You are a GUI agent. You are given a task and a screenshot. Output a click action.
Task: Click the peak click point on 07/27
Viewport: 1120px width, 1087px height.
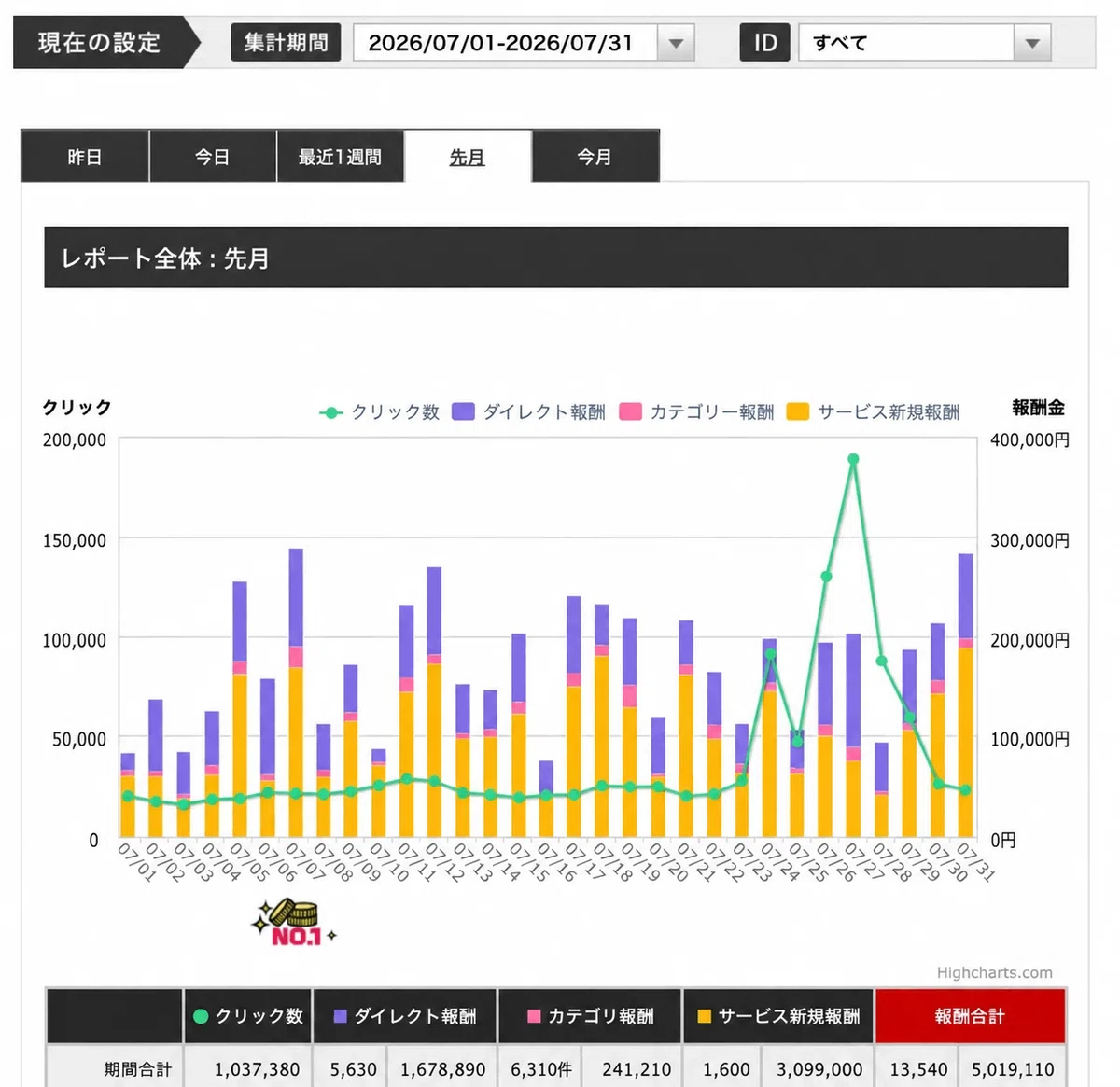point(853,459)
